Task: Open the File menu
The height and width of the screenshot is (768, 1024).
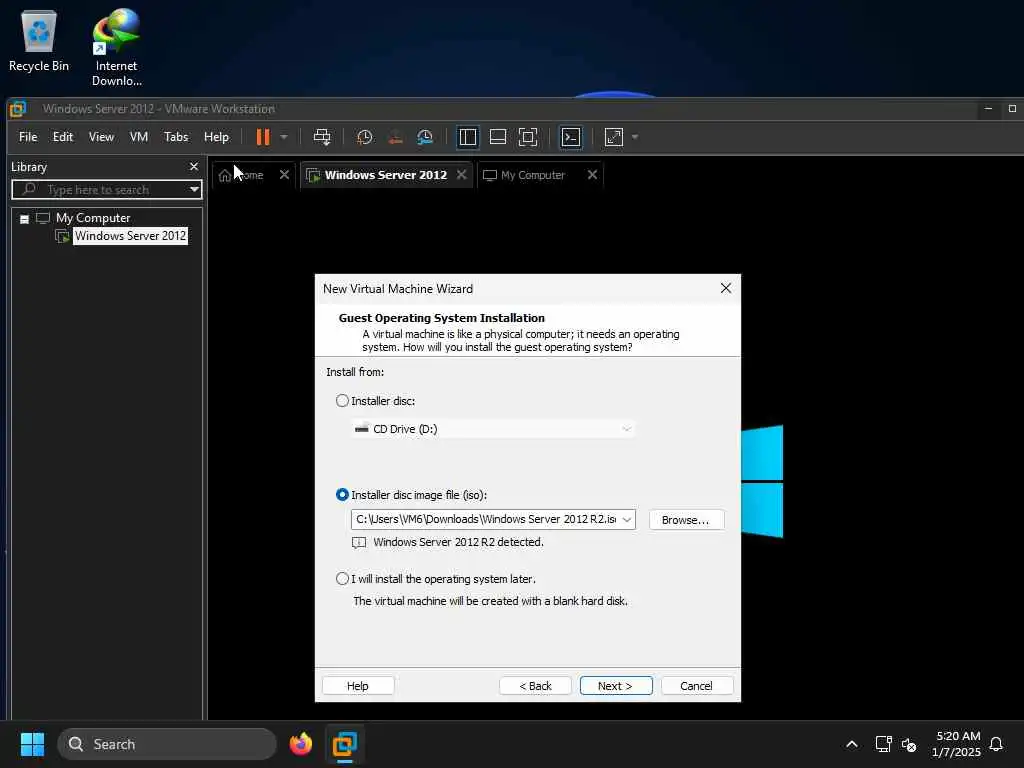Action: click(x=28, y=137)
